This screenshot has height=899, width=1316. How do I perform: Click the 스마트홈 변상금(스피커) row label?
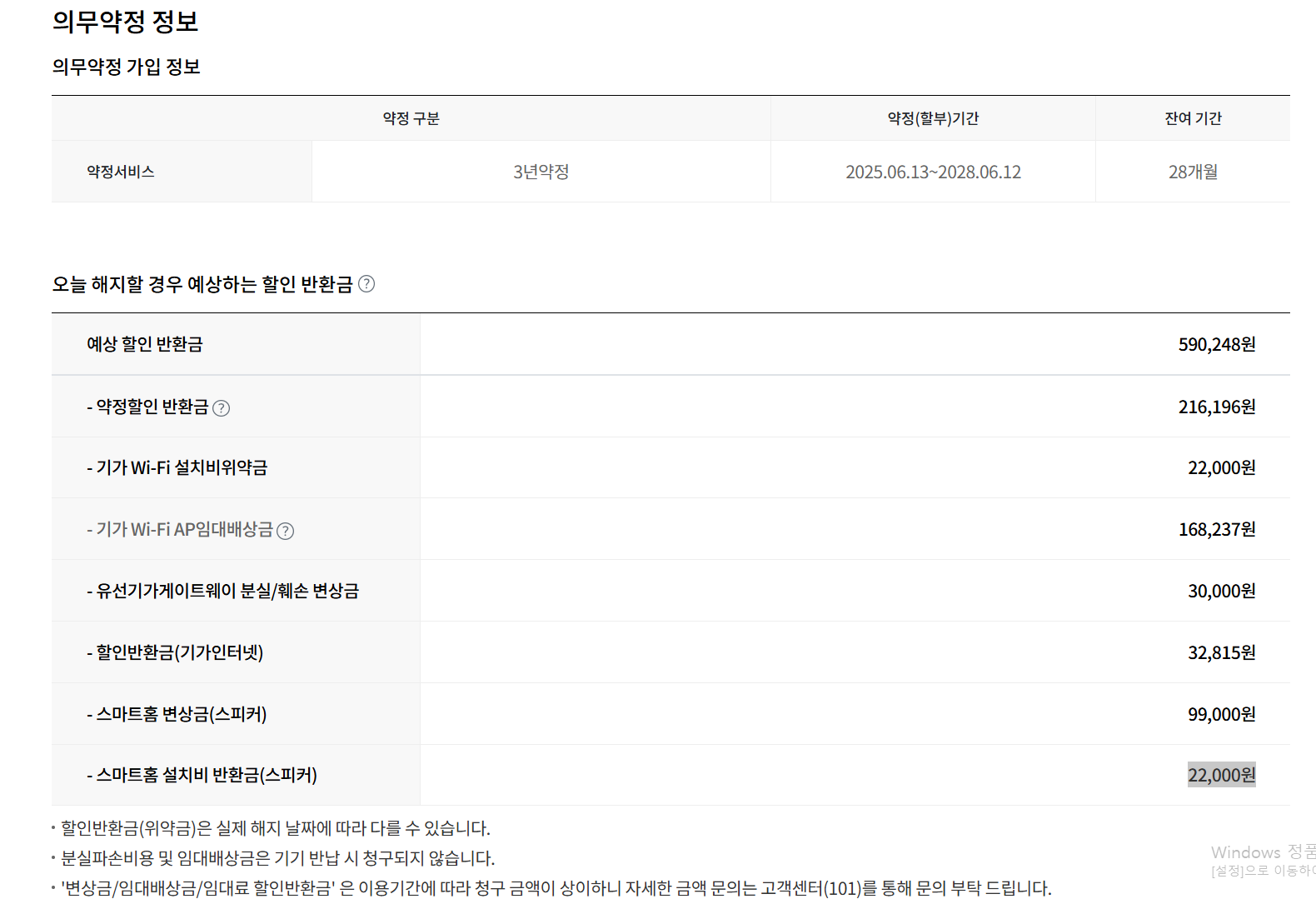tap(177, 714)
